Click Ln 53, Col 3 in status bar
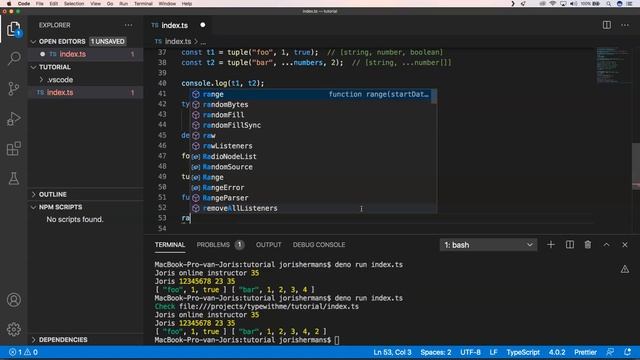The image size is (640, 360). tap(392, 352)
